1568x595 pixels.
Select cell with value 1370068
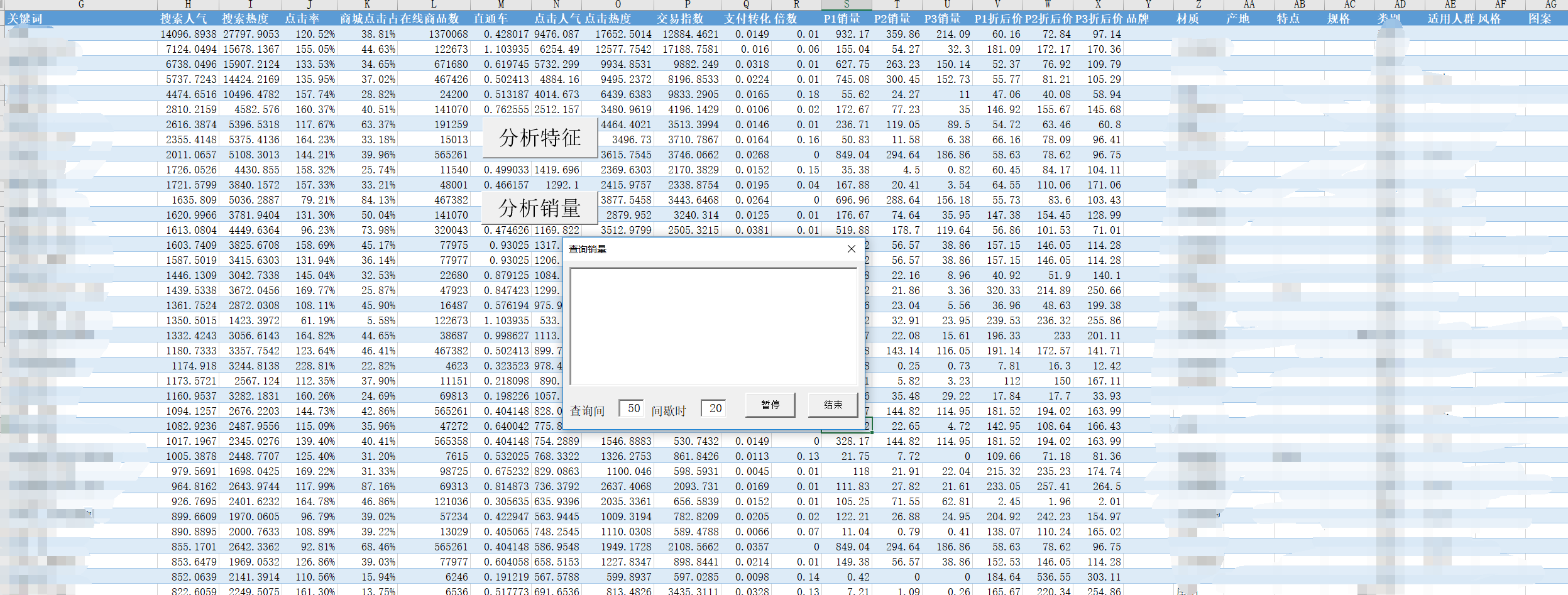pos(434,34)
